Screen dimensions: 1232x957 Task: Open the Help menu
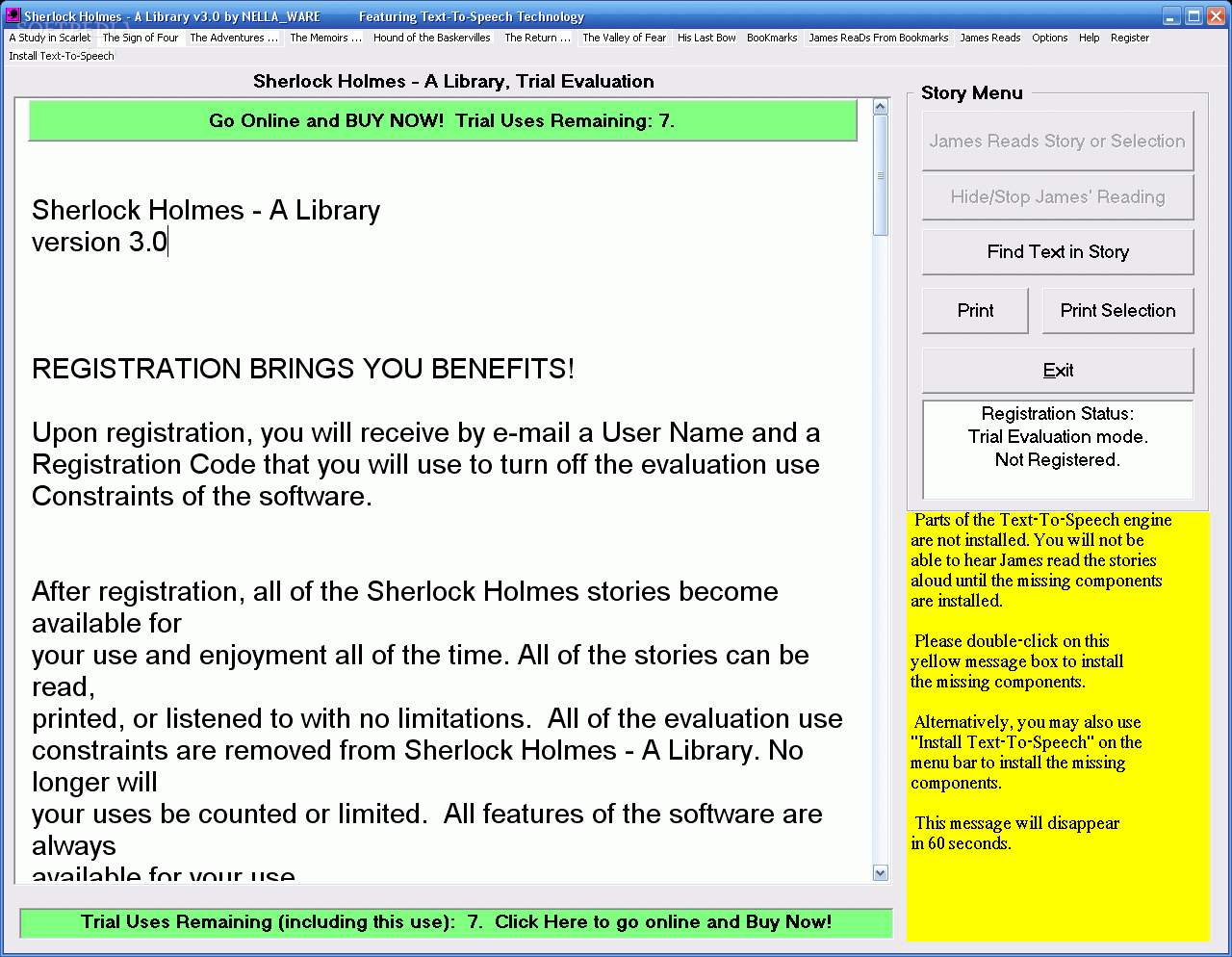(x=1090, y=38)
